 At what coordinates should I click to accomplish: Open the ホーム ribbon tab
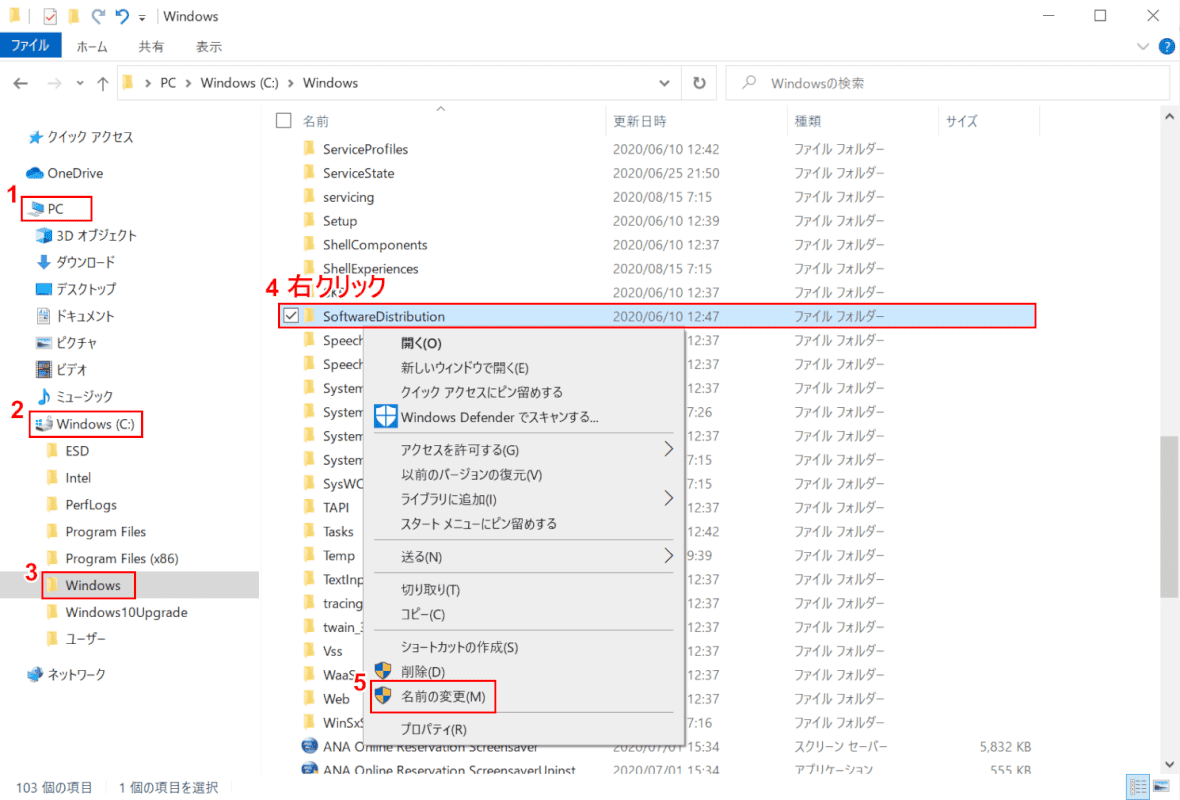pyautogui.click(x=92, y=47)
